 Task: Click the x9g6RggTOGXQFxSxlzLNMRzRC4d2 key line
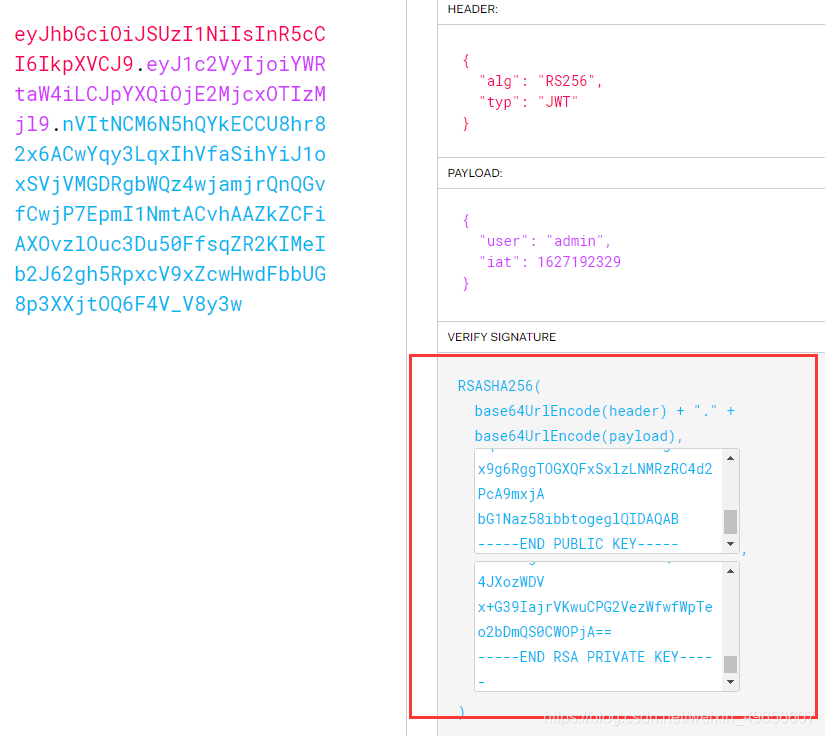coord(595,469)
